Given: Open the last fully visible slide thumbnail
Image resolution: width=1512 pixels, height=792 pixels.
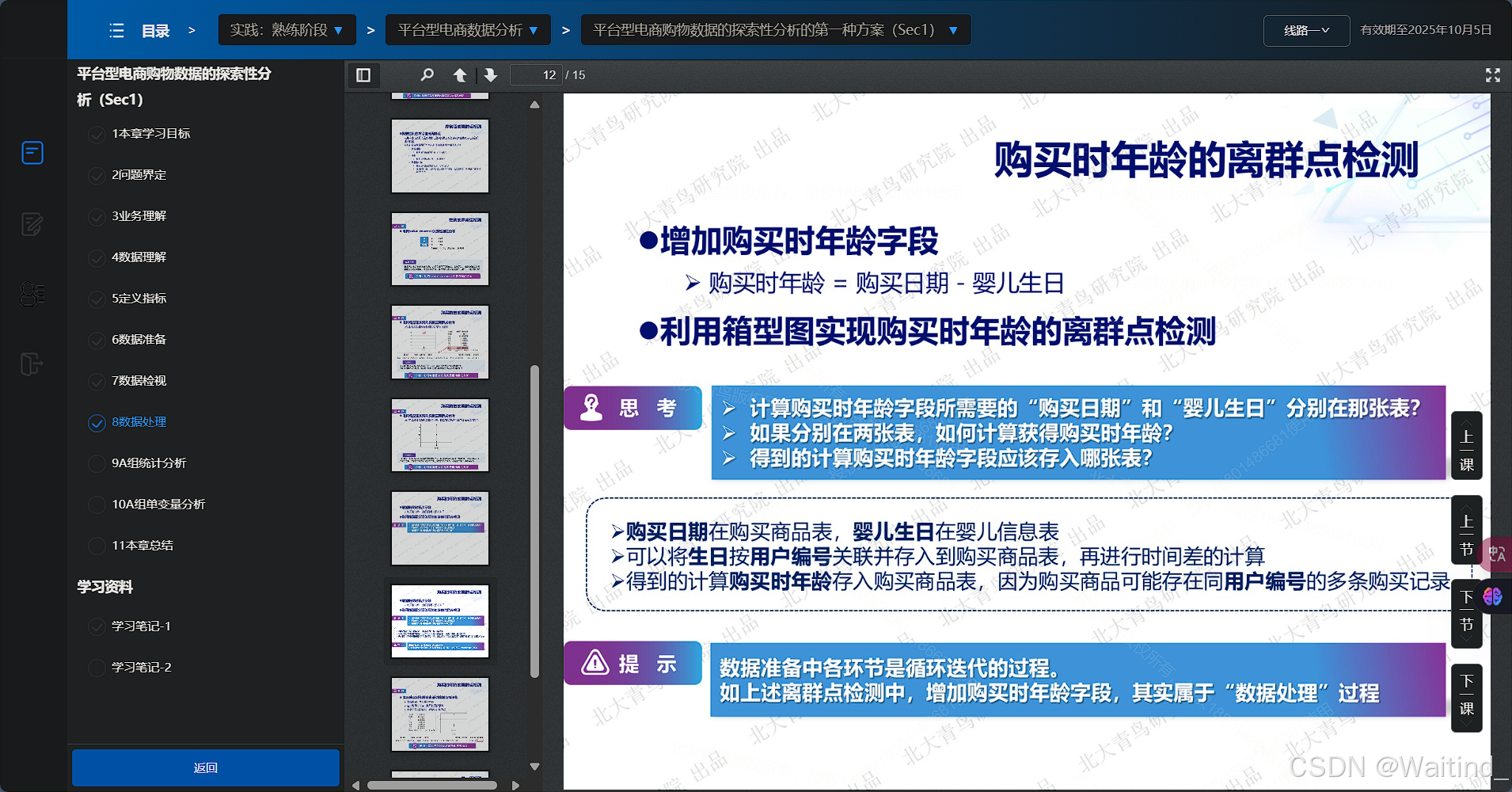Looking at the screenshot, I should tap(440, 714).
